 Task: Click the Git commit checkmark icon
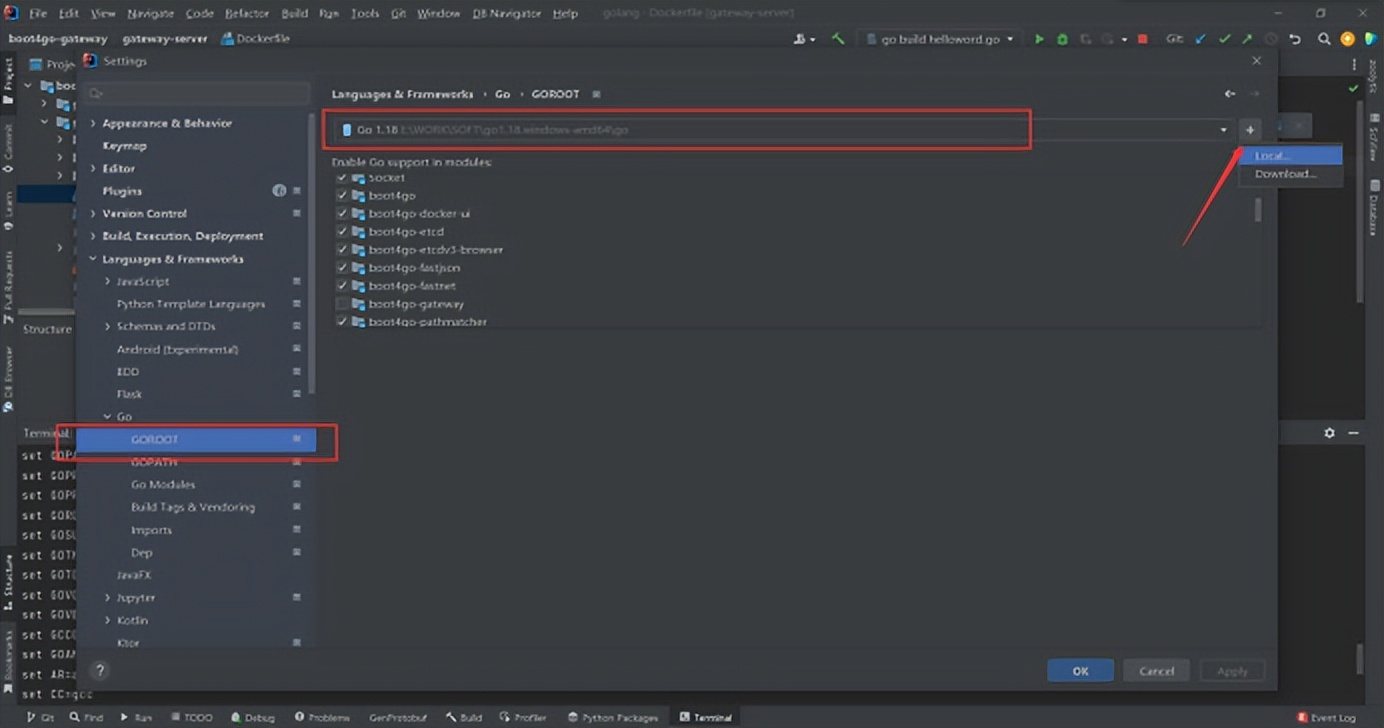pyautogui.click(x=1224, y=39)
